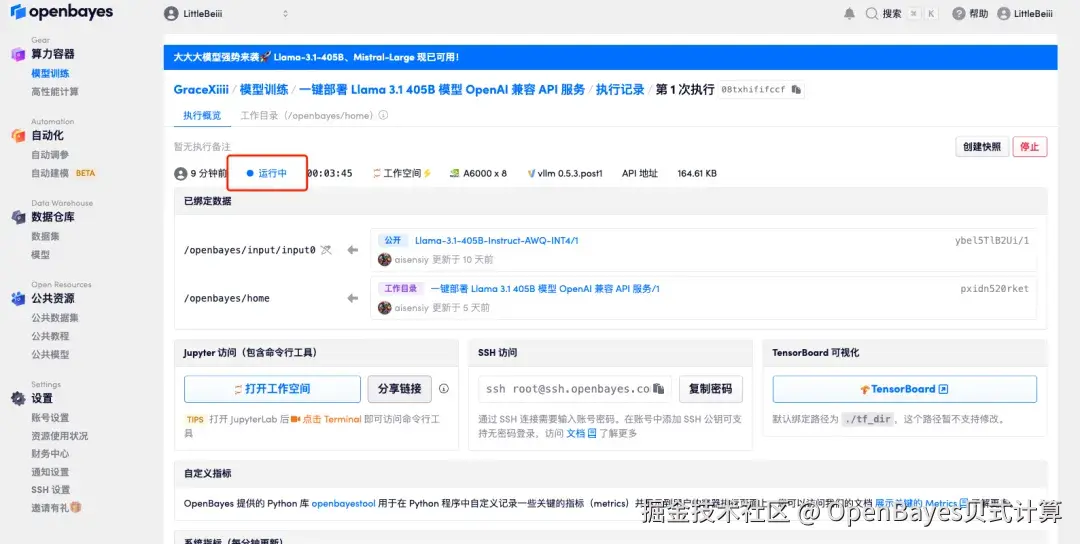1080x544 pixels.
Task: Click the unbind icon beside /openbayes/input/input0
Action: pos(326,249)
